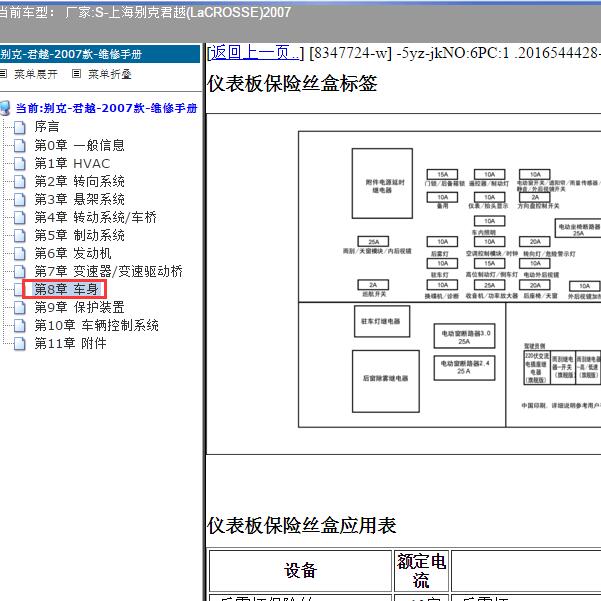Screen dimensions: 601x601
Task: Open 第9章 保护装置 chapter
Action: pyautogui.click(x=79, y=307)
